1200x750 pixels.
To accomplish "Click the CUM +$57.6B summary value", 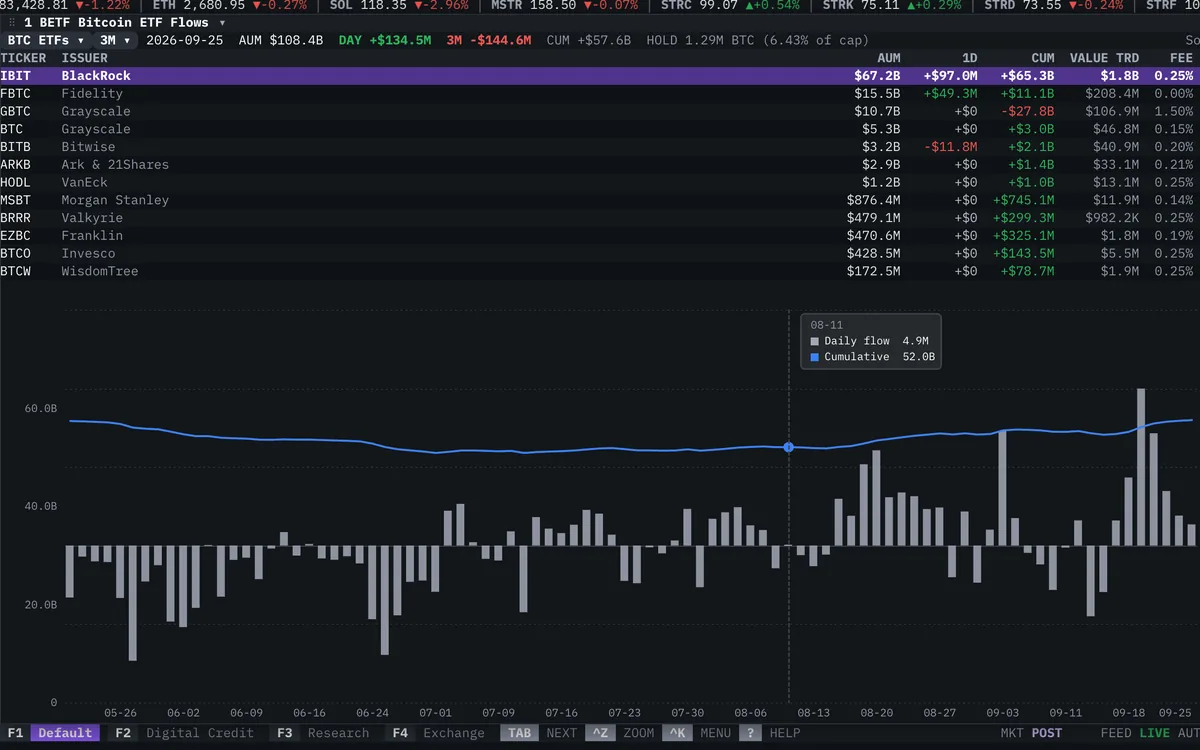I will pyautogui.click(x=589, y=40).
